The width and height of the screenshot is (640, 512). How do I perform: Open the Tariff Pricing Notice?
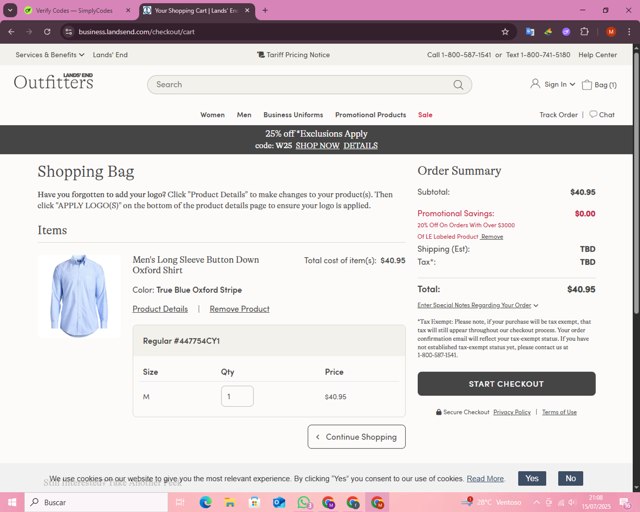[293, 55]
